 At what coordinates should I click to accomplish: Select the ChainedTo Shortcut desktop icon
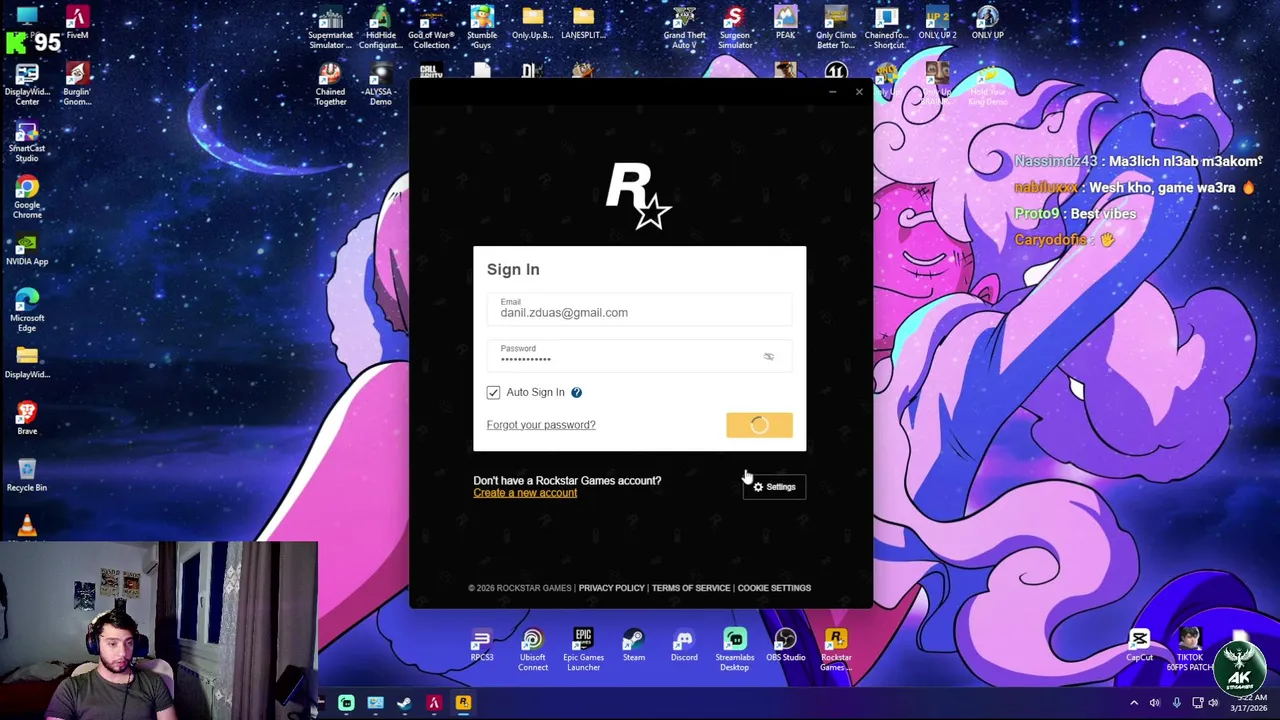(887, 28)
